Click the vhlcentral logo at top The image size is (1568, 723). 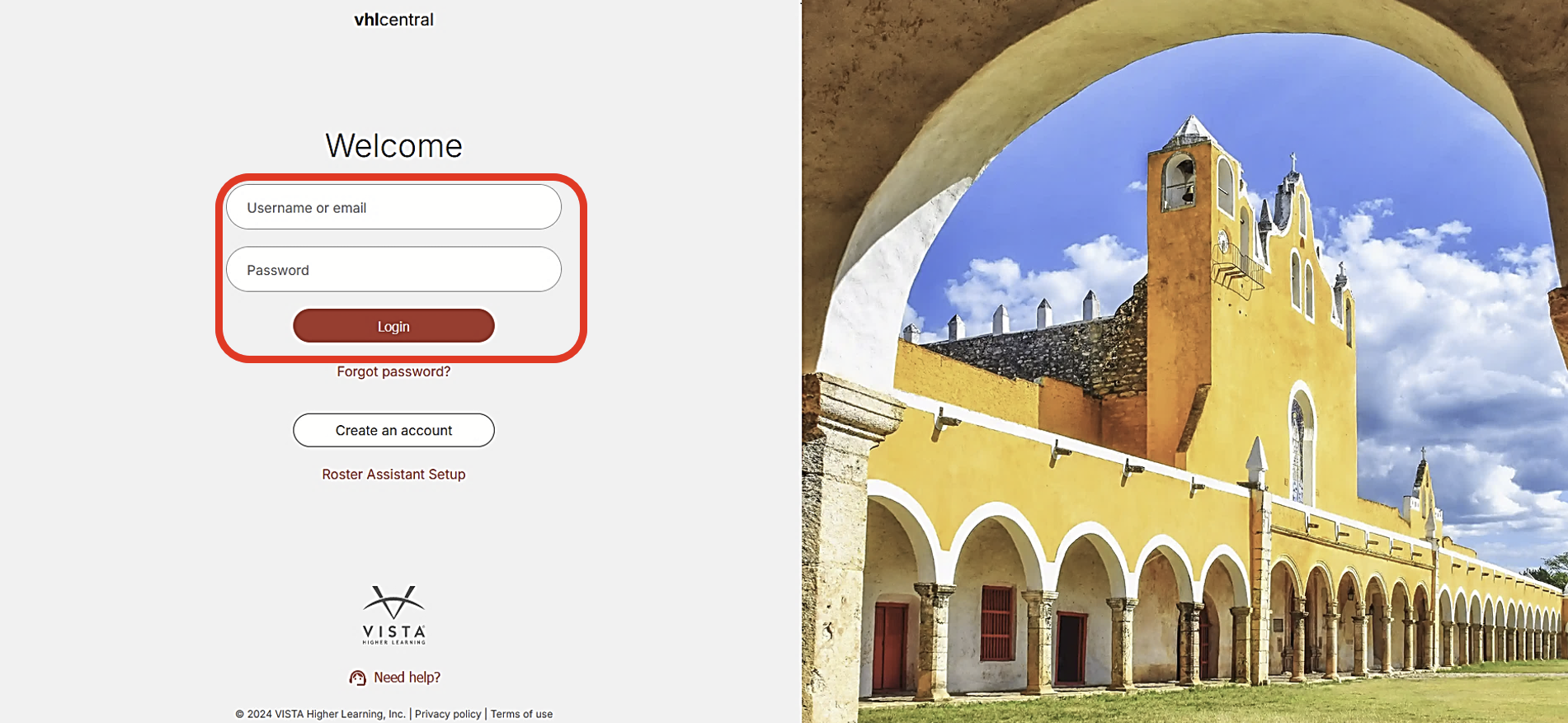pyautogui.click(x=393, y=19)
